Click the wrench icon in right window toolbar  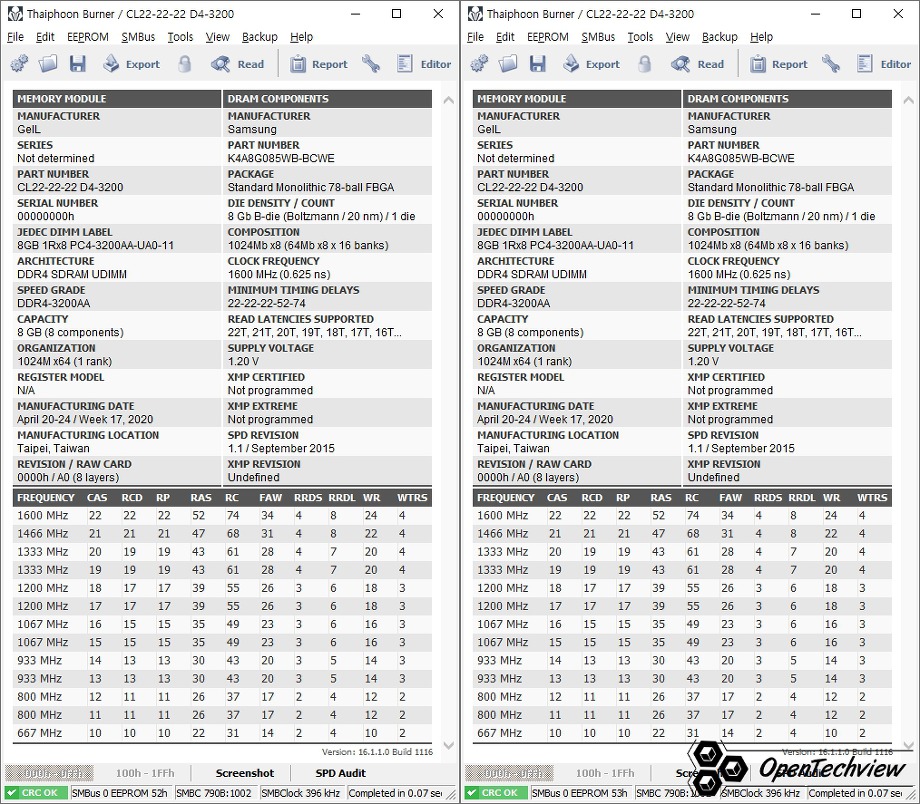[831, 63]
